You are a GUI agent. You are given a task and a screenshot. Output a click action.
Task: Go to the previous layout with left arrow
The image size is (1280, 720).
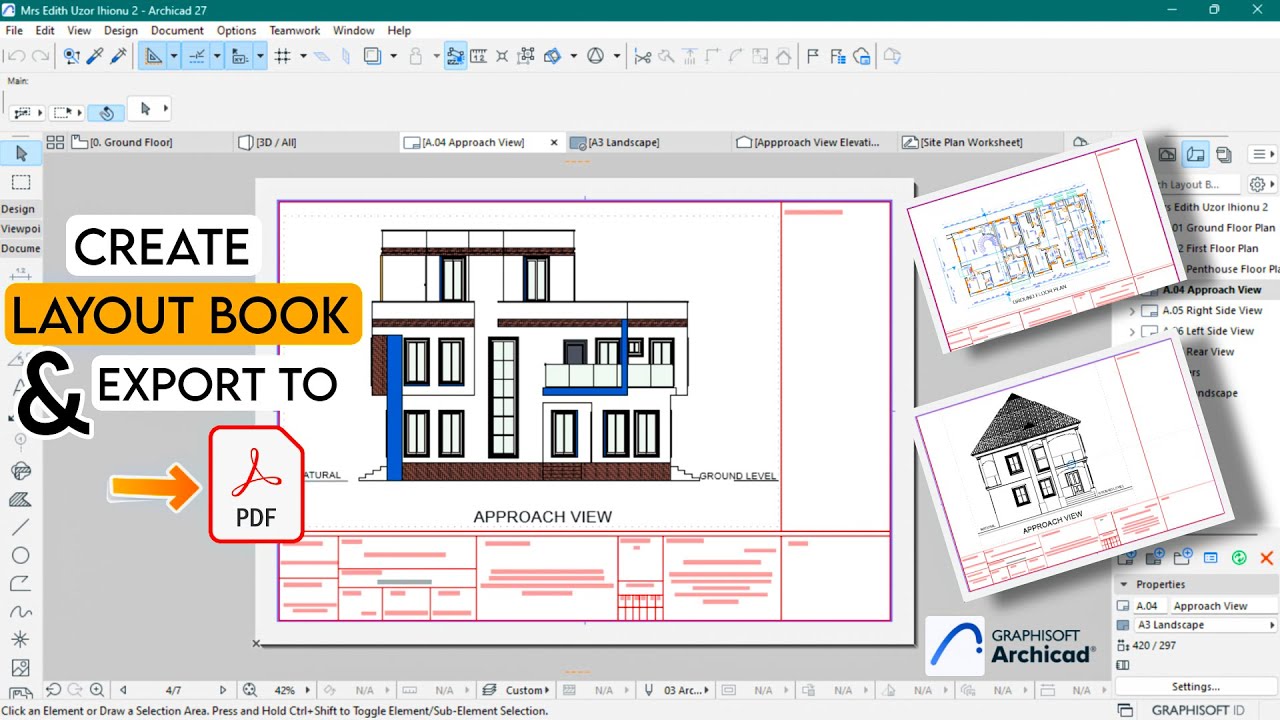point(124,690)
